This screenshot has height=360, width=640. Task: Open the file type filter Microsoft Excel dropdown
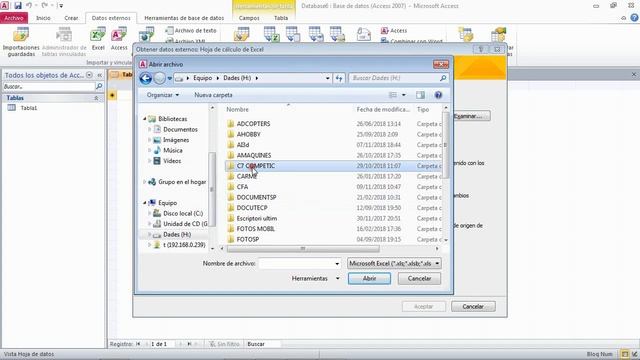[394, 264]
